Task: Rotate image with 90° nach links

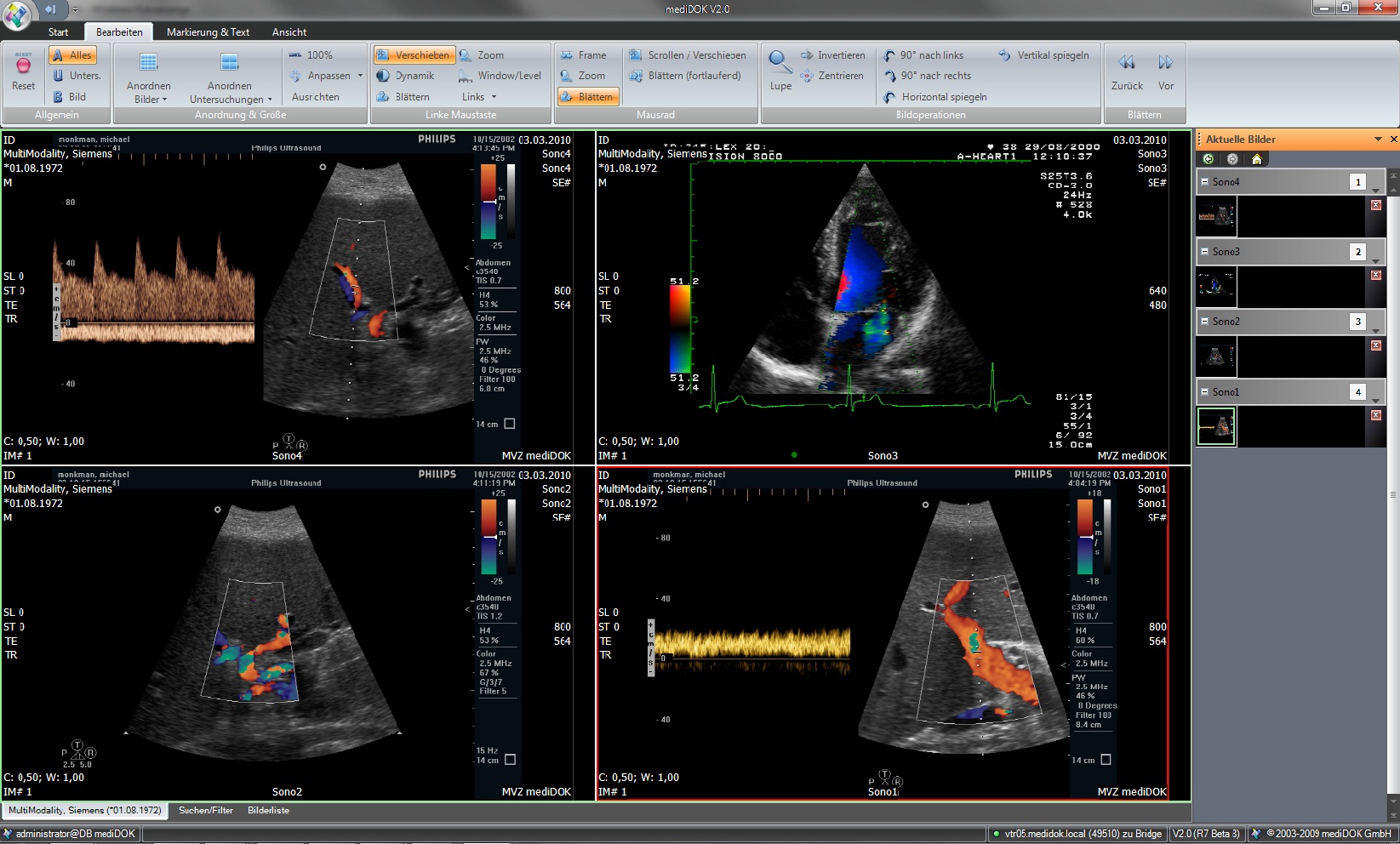Action: [x=924, y=55]
